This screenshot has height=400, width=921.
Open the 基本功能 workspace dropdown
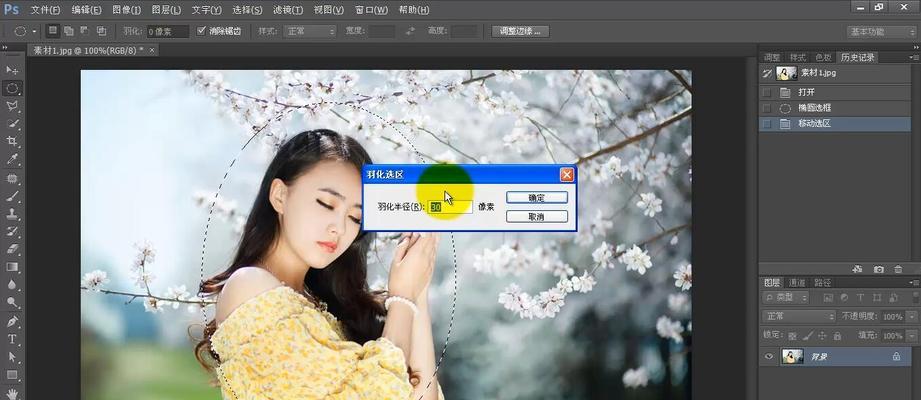click(x=881, y=32)
